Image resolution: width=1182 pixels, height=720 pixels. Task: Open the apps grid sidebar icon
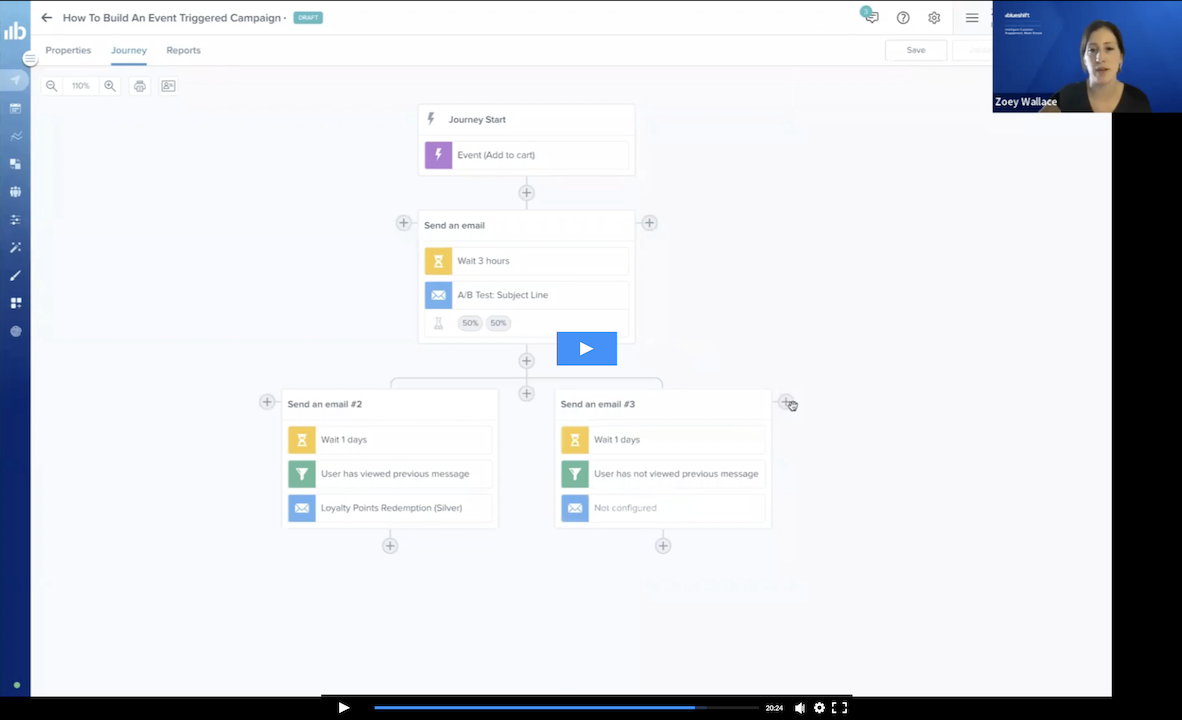[15, 303]
